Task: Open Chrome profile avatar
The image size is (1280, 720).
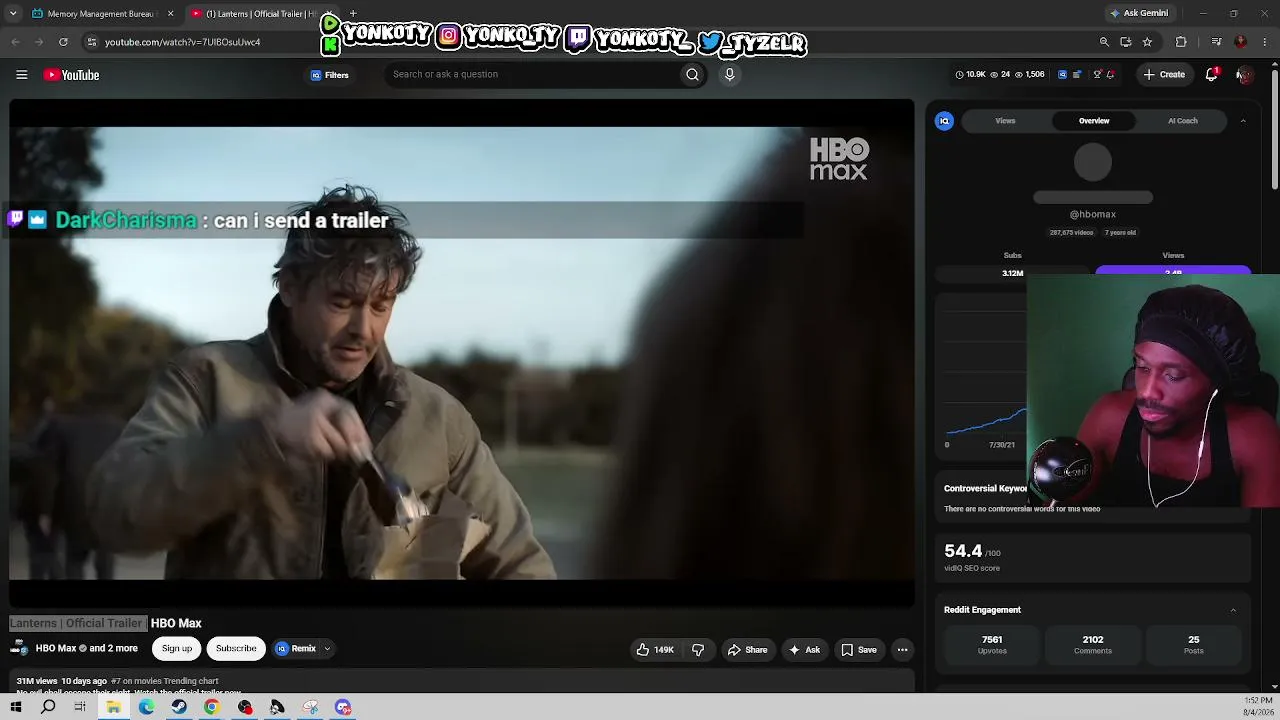Action: click(1241, 42)
